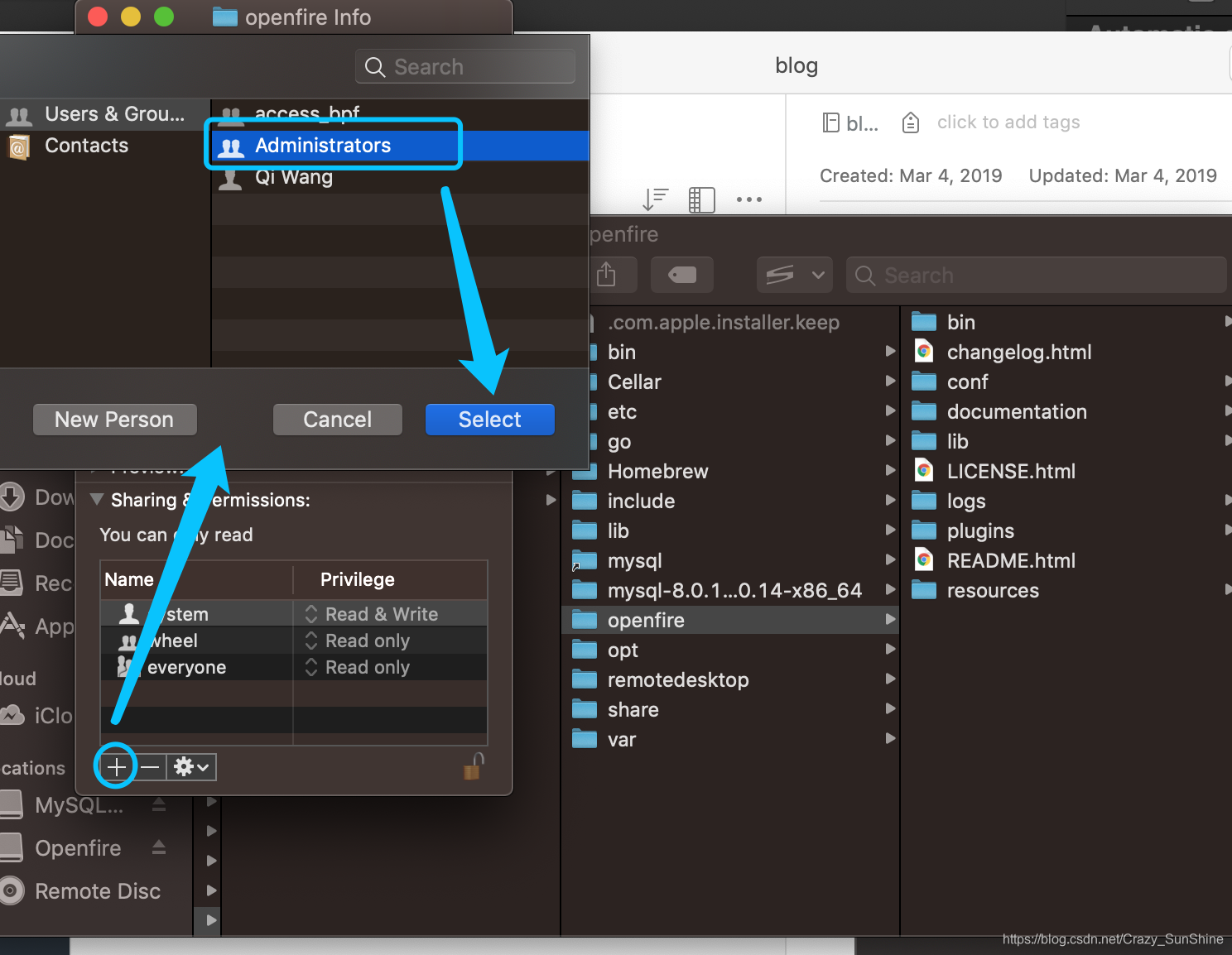Viewport: 1232px width, 955px height.
Task: Select .com.apple.installer.keep file
Action: [723, 323]
